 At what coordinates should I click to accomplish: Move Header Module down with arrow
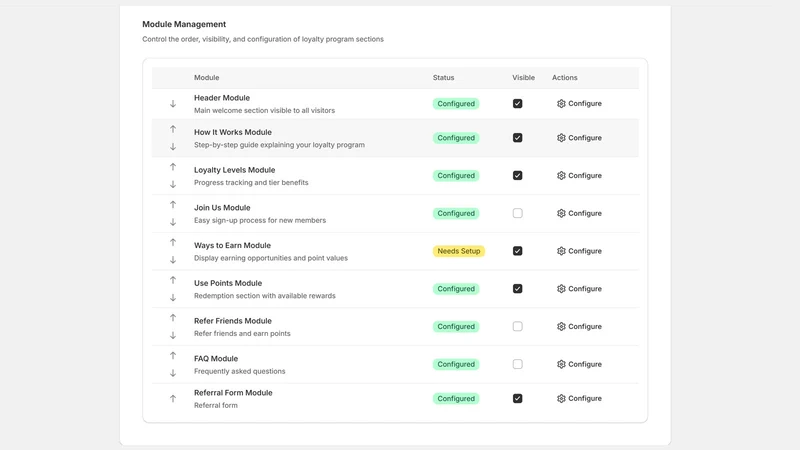tap(173, 104)
